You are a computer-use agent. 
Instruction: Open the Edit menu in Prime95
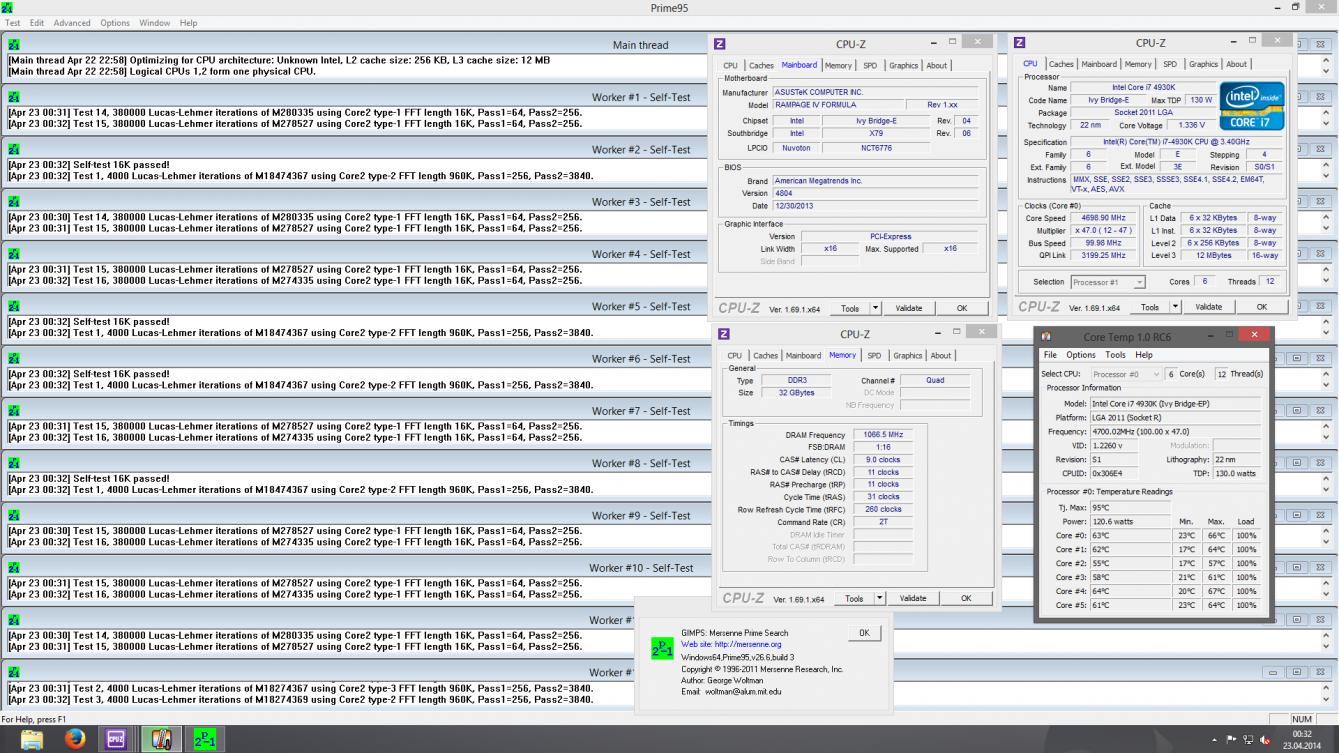pos(37,22)
